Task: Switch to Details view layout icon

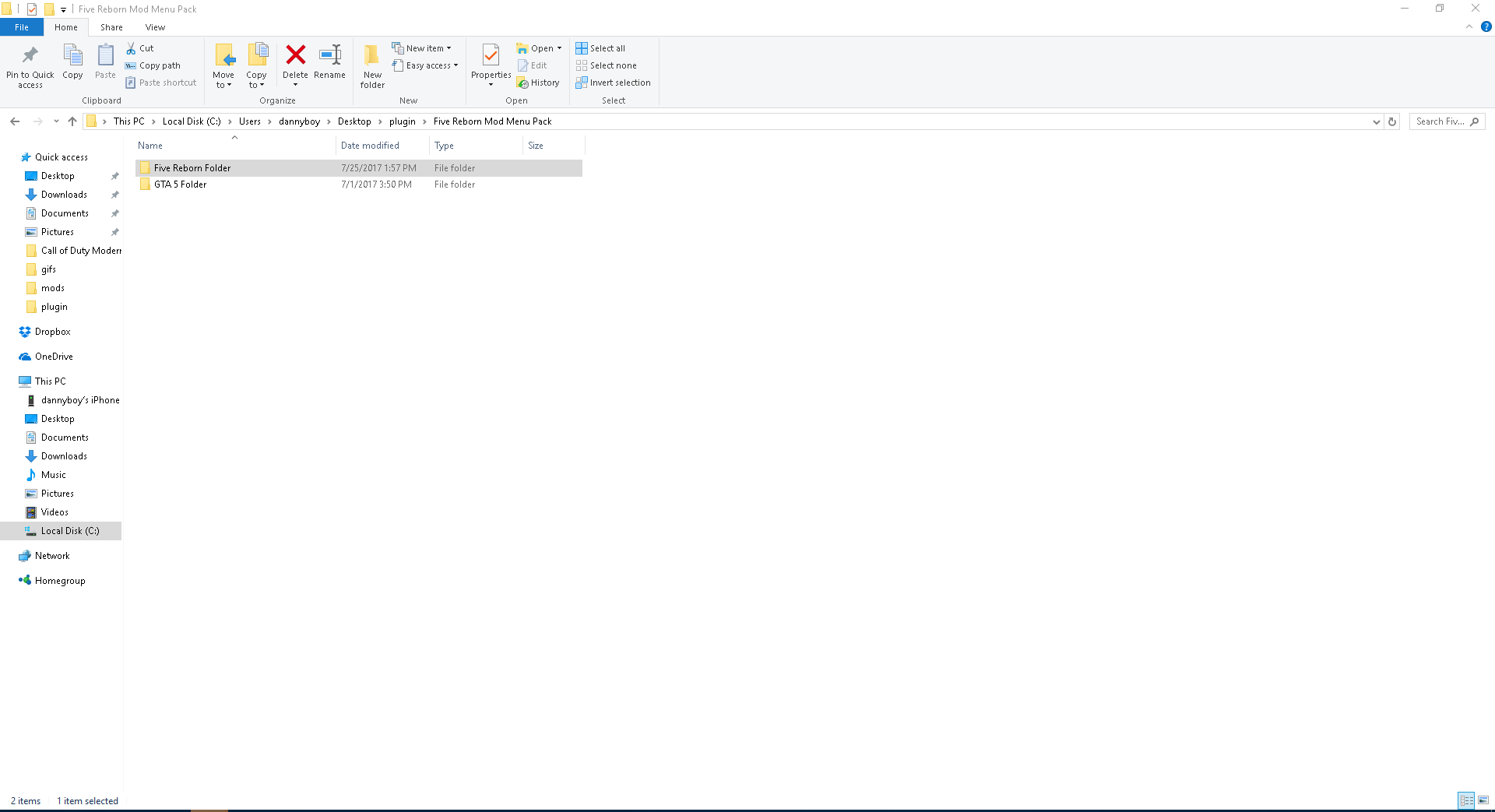Action: tap(1467, 800)
